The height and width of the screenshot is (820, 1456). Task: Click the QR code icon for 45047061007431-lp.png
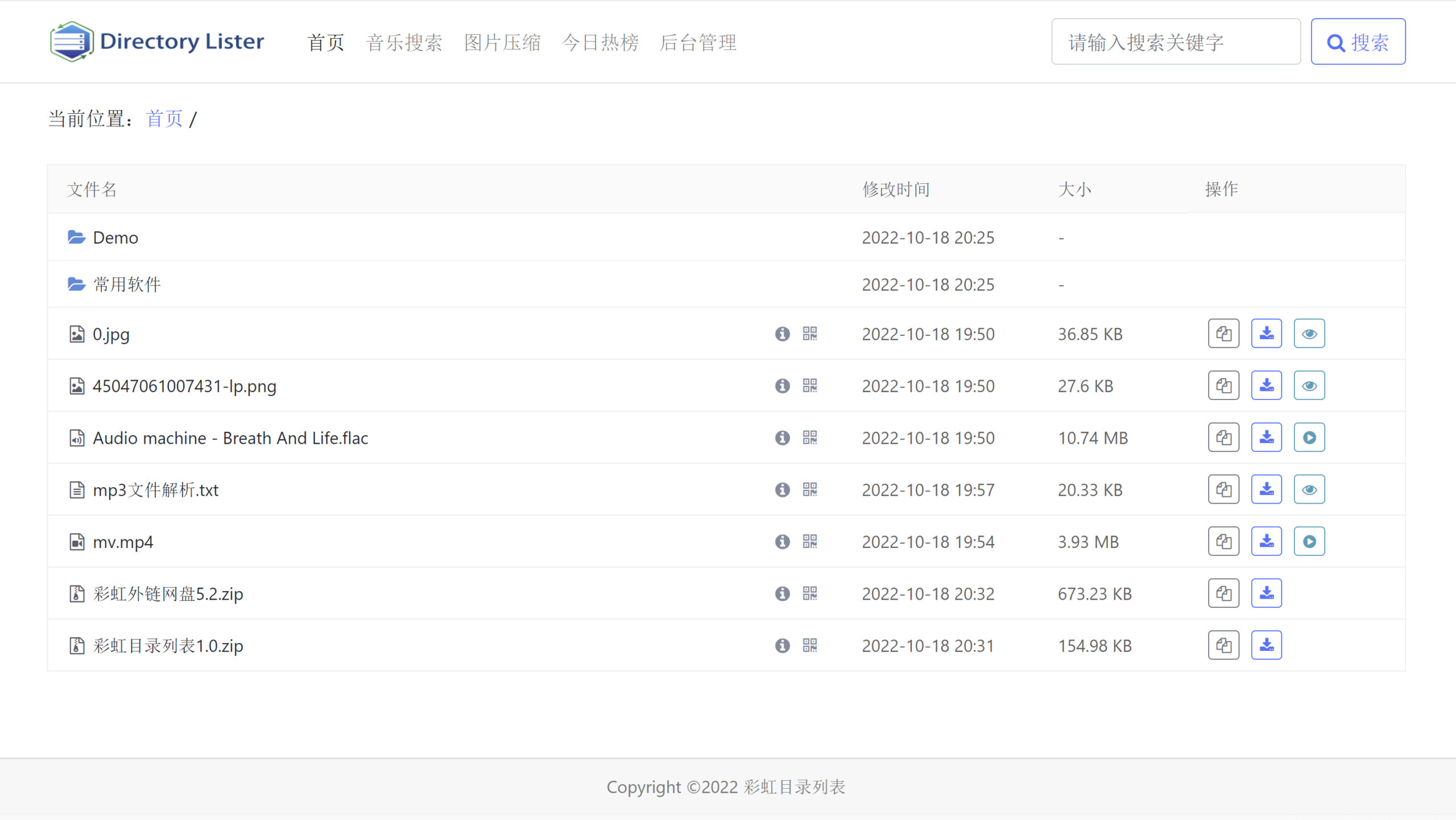[809, 385]
